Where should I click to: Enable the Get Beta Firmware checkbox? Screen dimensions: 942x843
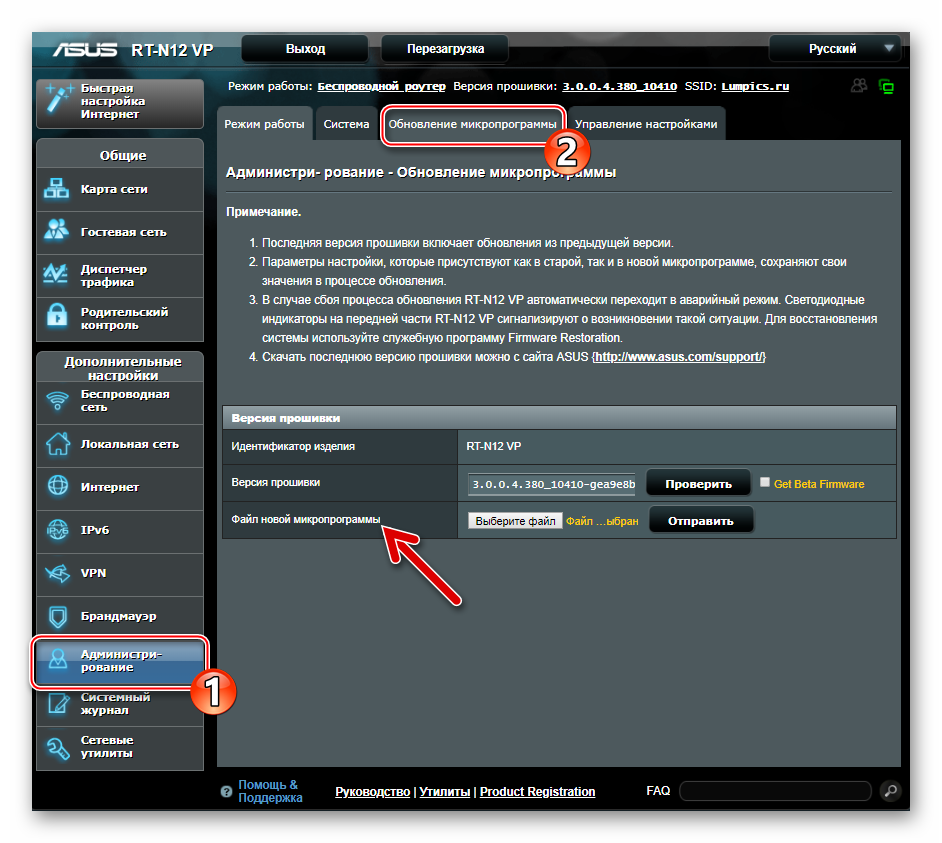[764, 482]
